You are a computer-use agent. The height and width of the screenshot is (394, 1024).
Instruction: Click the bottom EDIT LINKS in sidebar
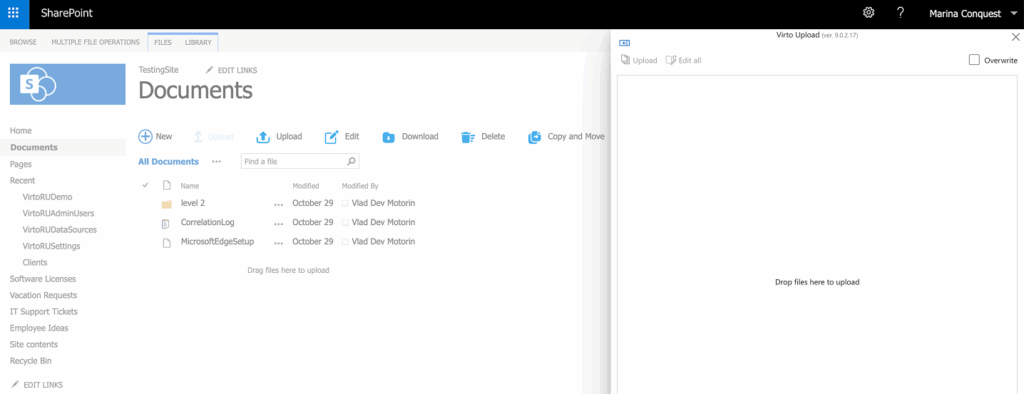coord(37,385)
